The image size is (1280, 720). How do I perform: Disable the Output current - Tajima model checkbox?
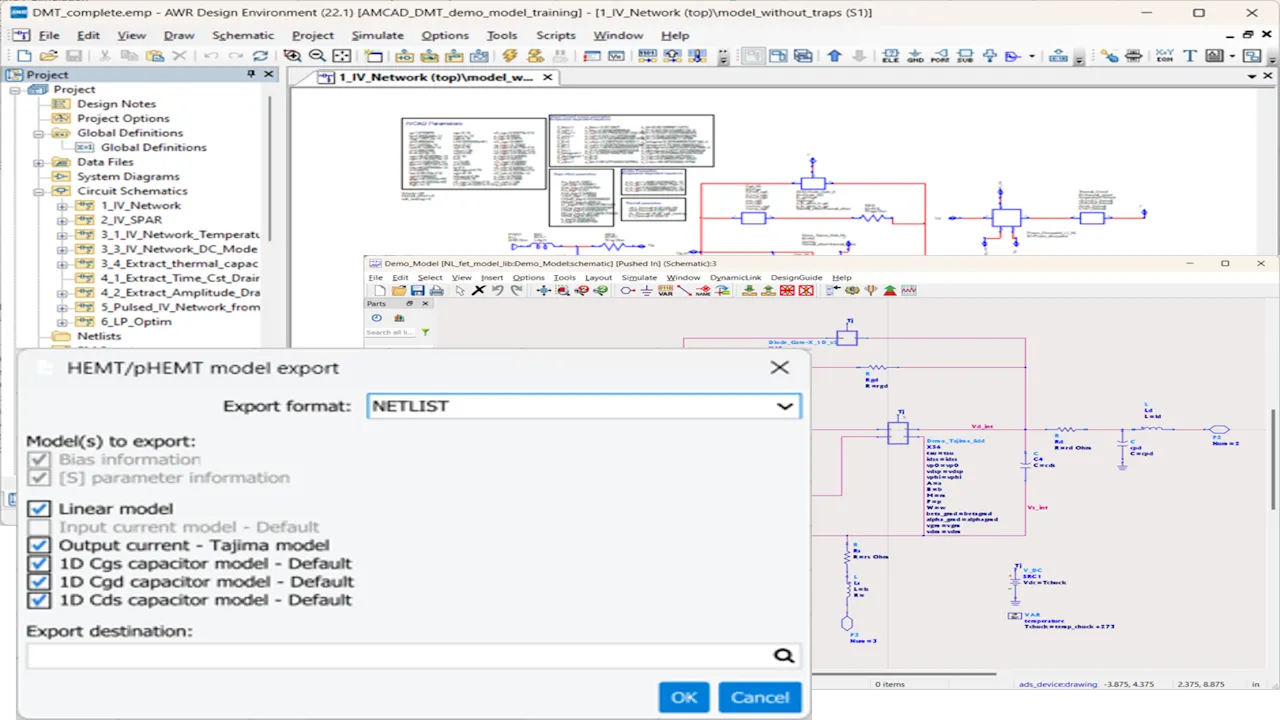39,545
